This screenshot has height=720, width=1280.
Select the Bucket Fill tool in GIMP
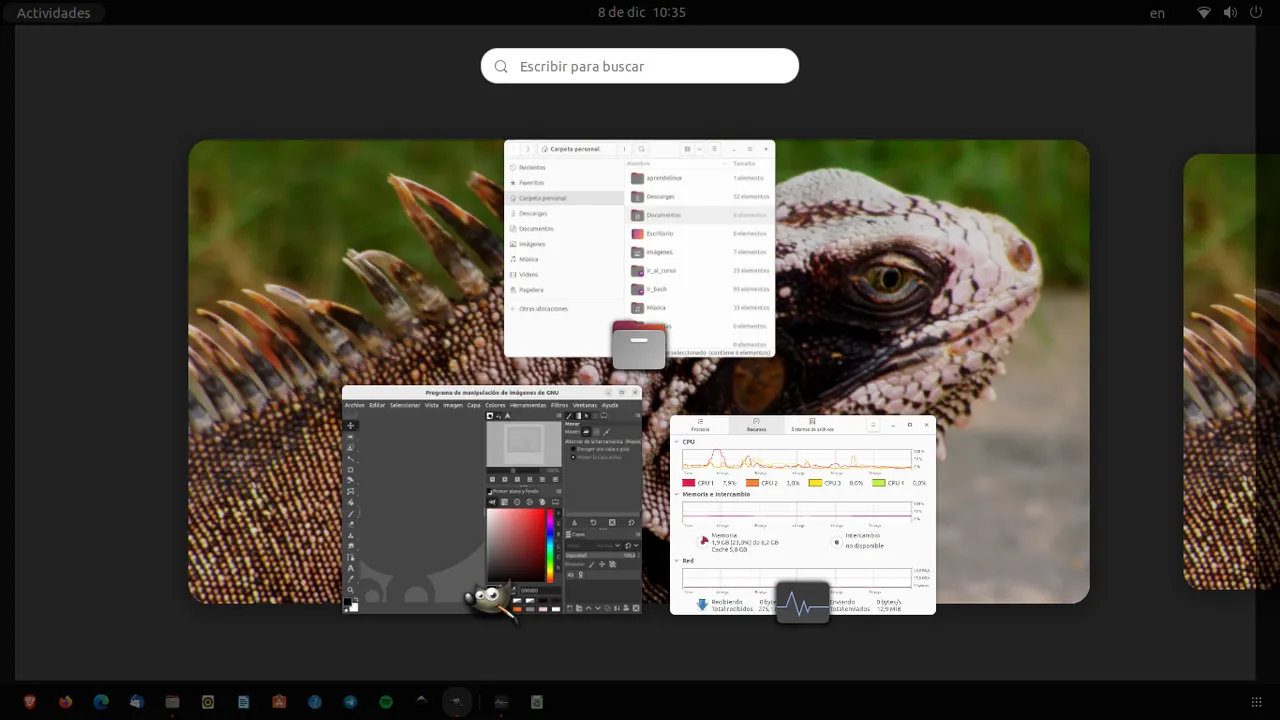click(351, 502)
